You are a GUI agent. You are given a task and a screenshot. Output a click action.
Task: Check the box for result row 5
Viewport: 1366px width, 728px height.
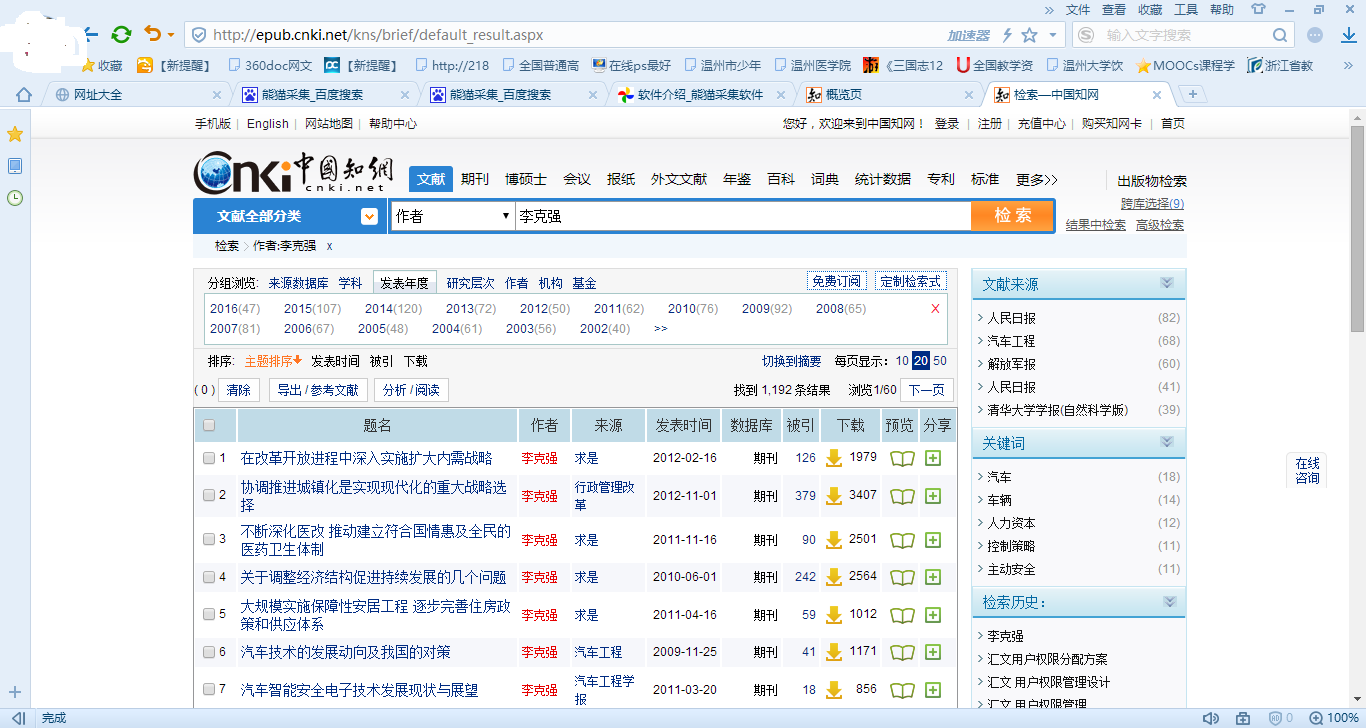click(209, 615)
